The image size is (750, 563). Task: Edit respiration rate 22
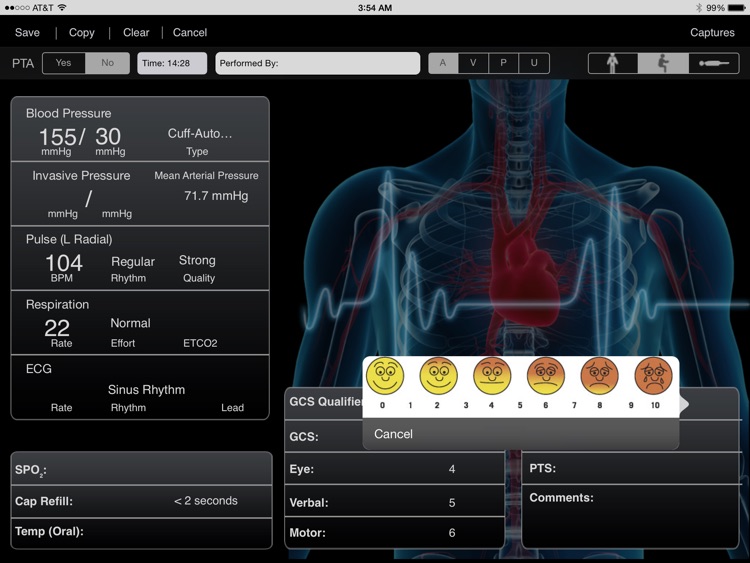point(57,328)
